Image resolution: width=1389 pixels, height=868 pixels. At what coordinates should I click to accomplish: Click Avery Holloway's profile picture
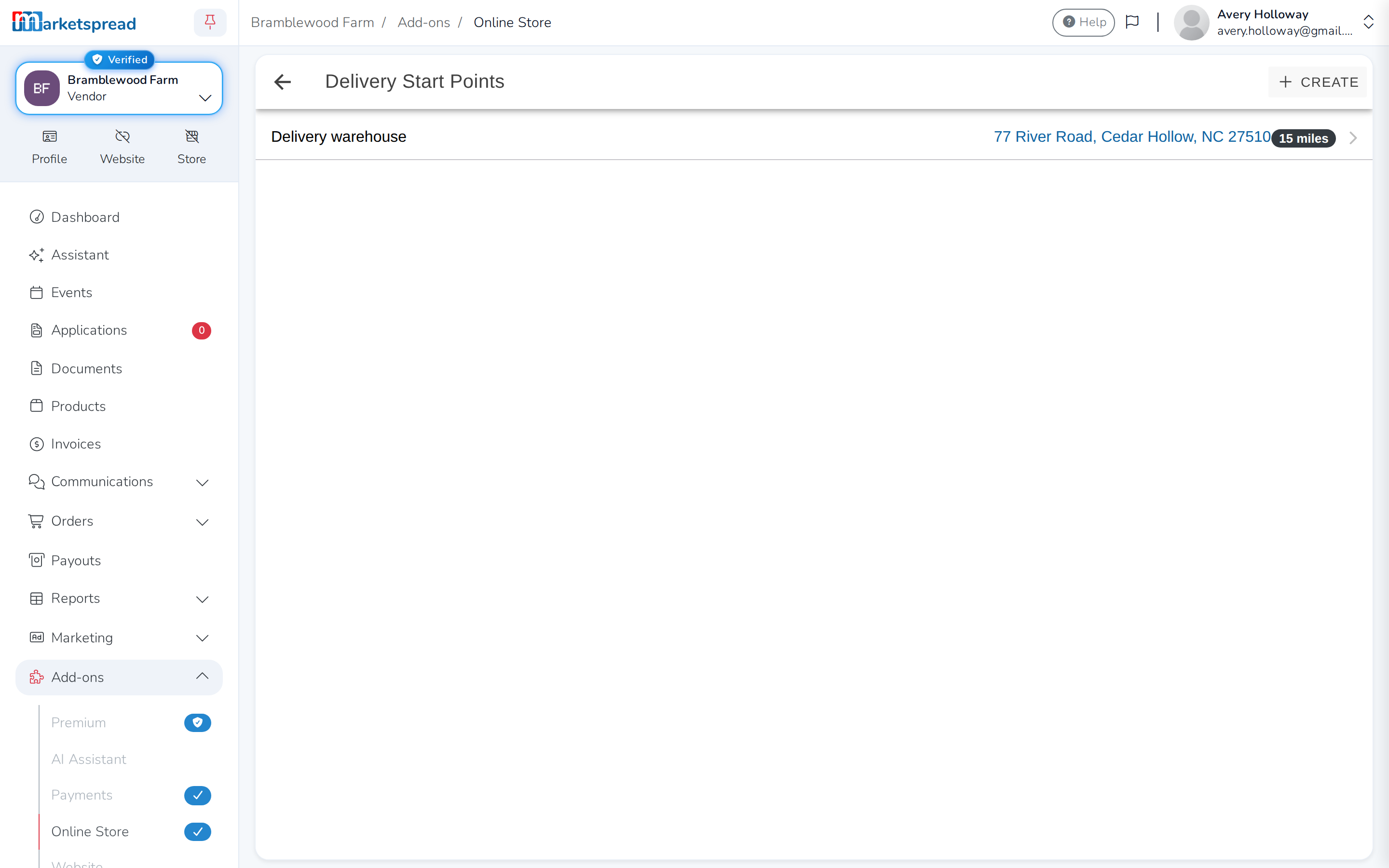coord(1191,22)
